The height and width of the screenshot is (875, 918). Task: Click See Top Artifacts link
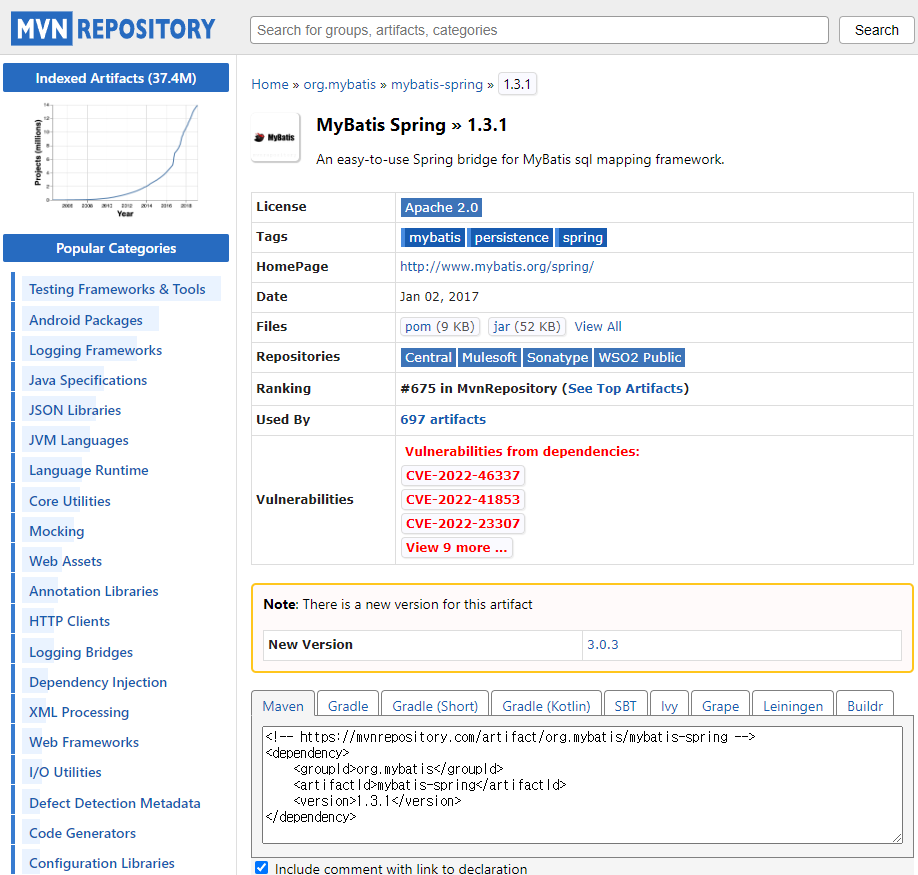(x=625, y=389)
